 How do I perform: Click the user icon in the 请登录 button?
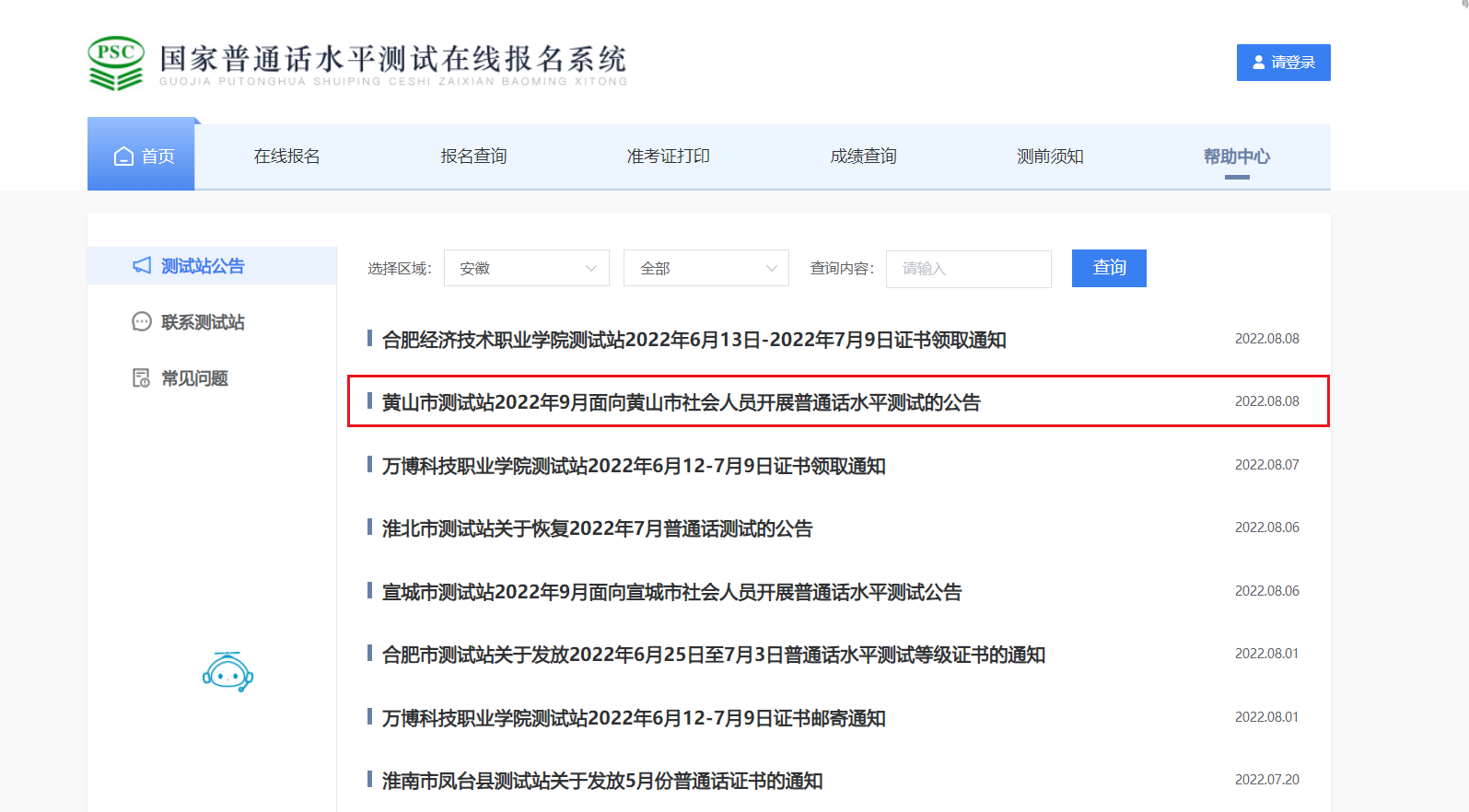click(x=1259, y=63)
